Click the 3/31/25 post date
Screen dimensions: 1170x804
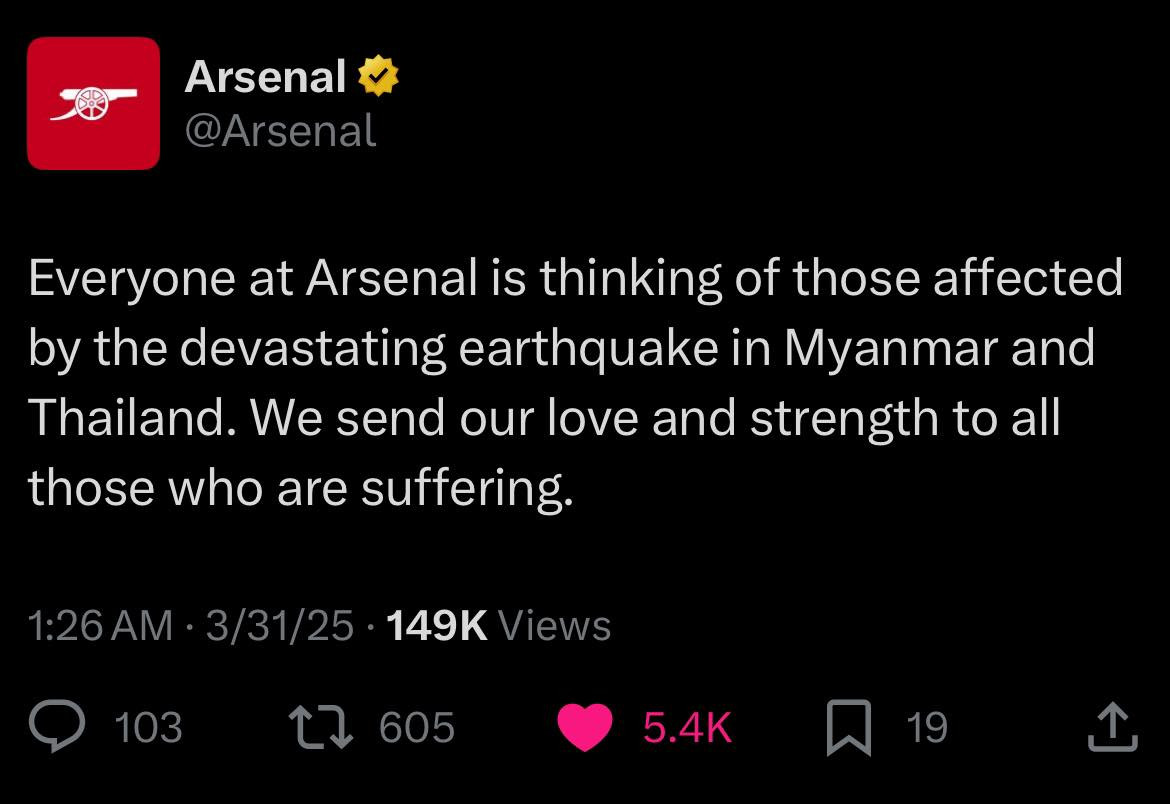coord(279,626)
